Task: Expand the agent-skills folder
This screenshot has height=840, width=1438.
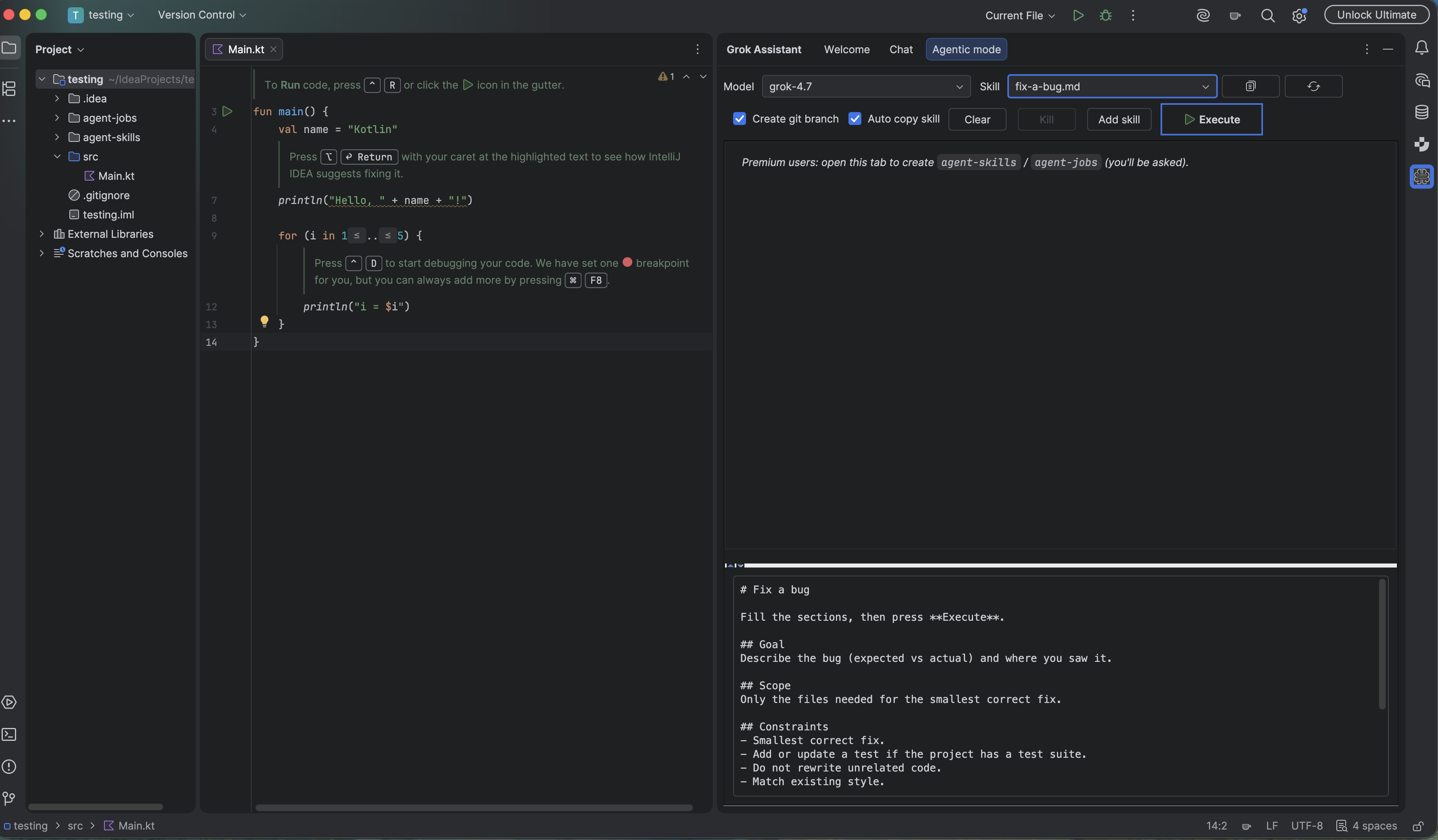Action: (57, 137)
